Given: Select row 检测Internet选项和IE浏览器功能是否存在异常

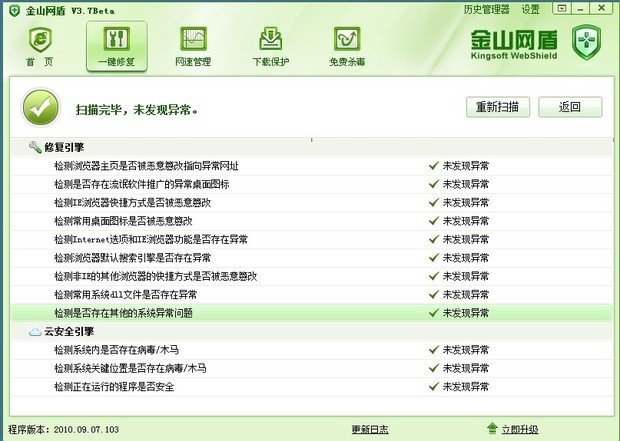Looking at the screenshot, I should pos(312,239).
